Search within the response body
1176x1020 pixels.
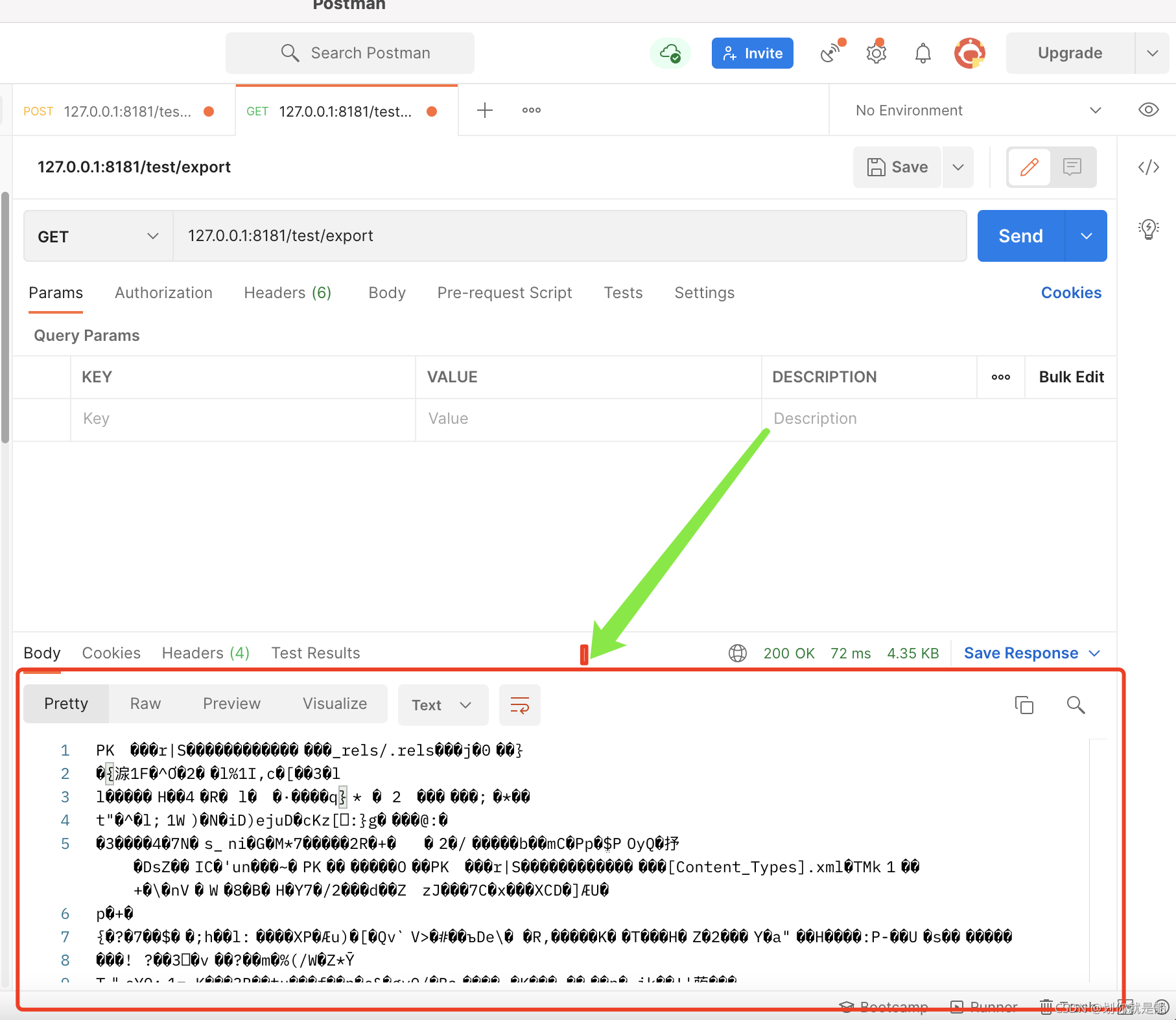pyautogui.click(x=1076, y=705)
